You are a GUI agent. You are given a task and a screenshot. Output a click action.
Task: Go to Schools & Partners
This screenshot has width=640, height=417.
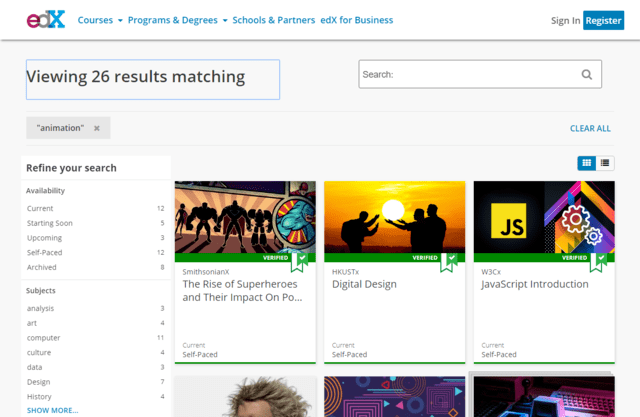pos(273,20)
